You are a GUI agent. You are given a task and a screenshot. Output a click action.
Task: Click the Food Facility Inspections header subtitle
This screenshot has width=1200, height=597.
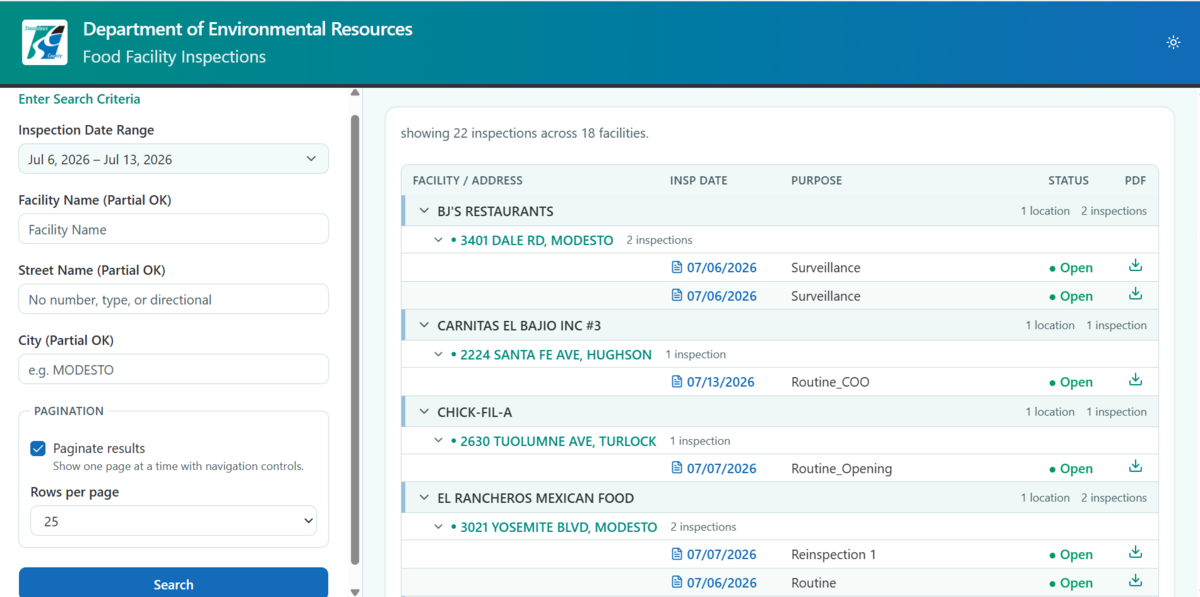click(174, 57)
